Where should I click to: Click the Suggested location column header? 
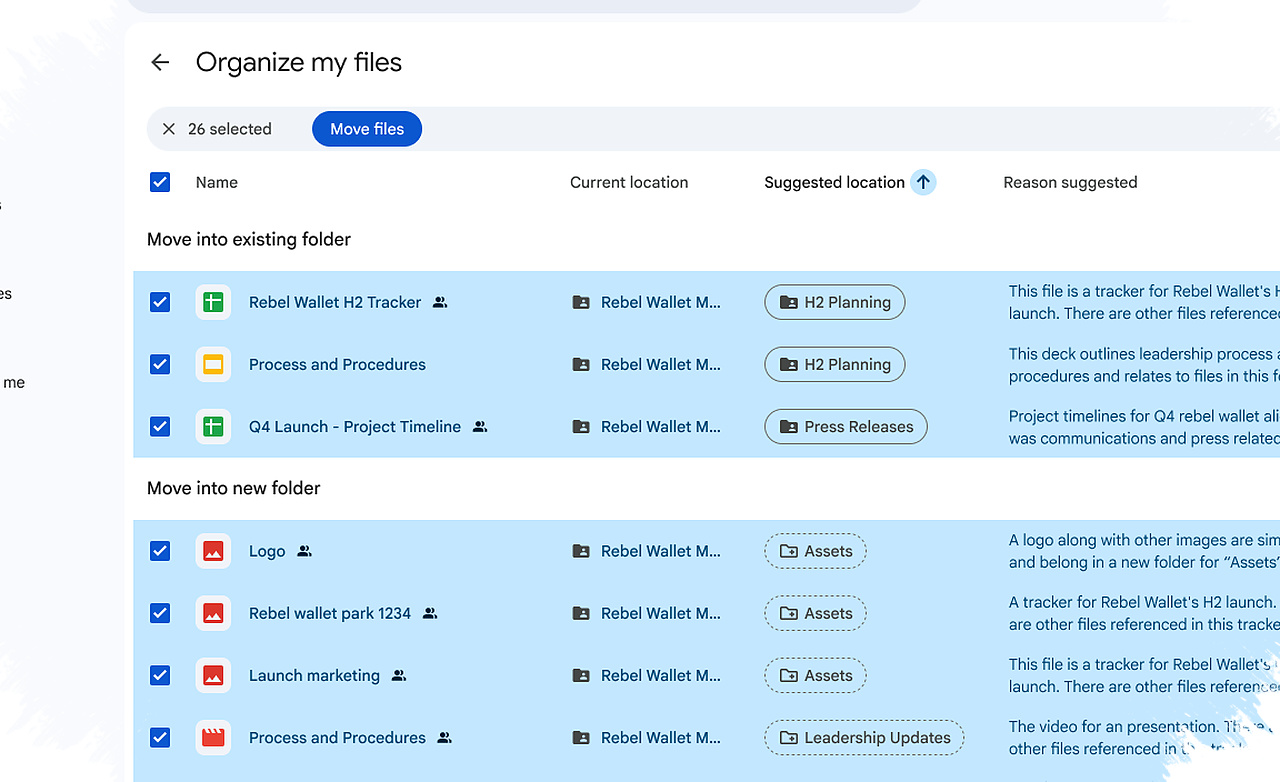pos(834,182)
